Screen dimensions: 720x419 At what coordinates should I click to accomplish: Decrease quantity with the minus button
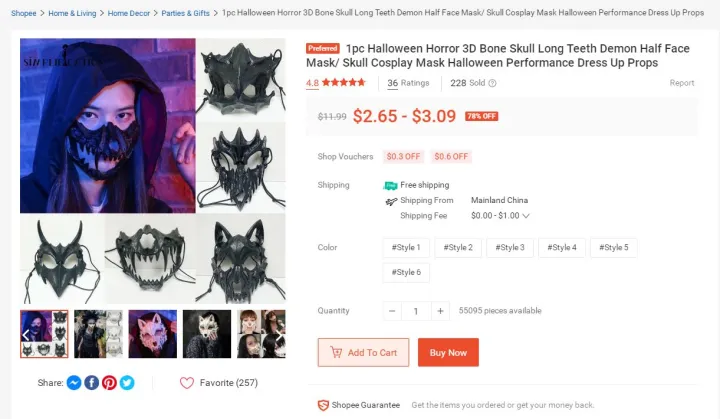click(392, 311)
